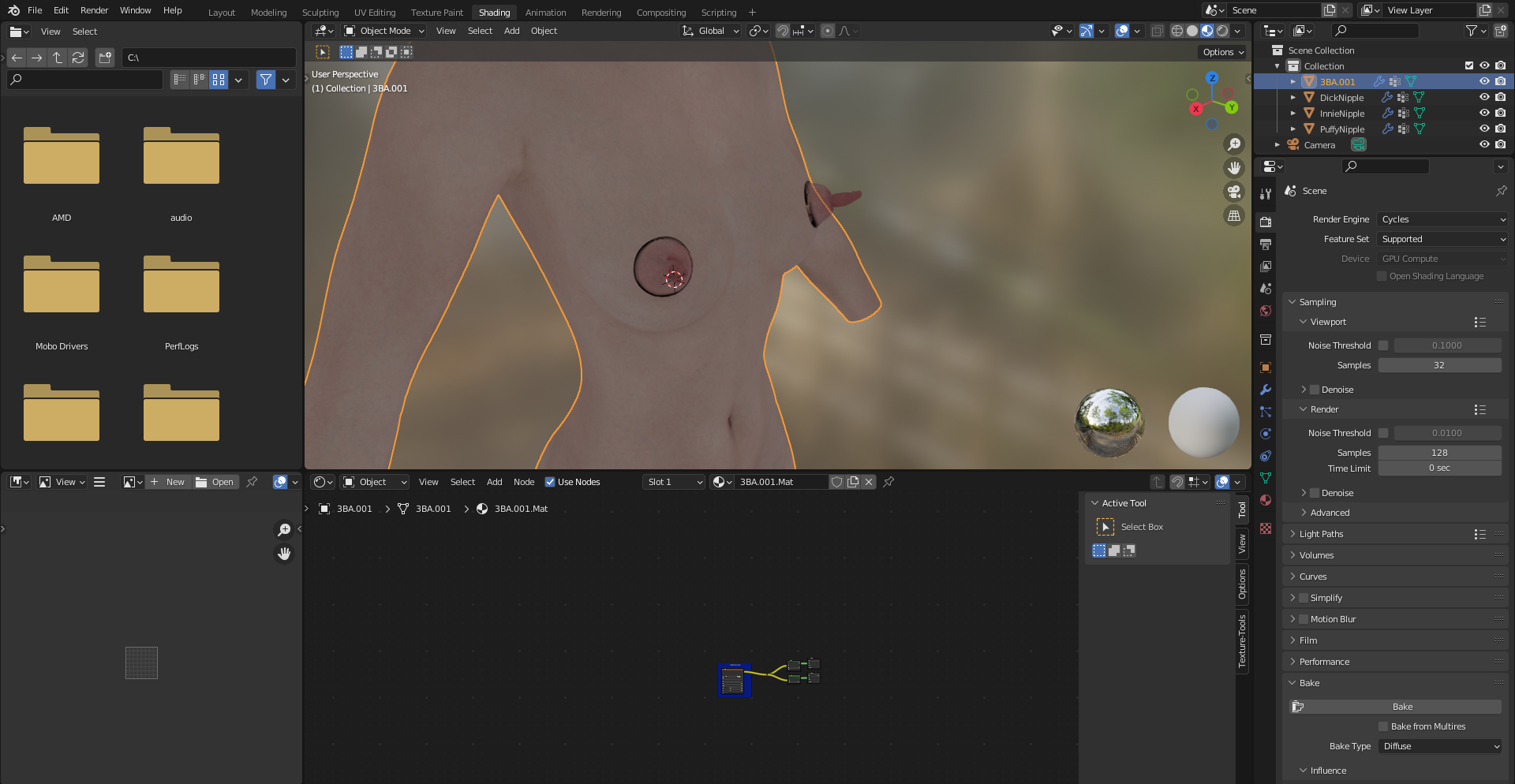The image size is (1515, 784).
Task: Enable the Simplify checkbox
Action: (x=1304, y=598)
